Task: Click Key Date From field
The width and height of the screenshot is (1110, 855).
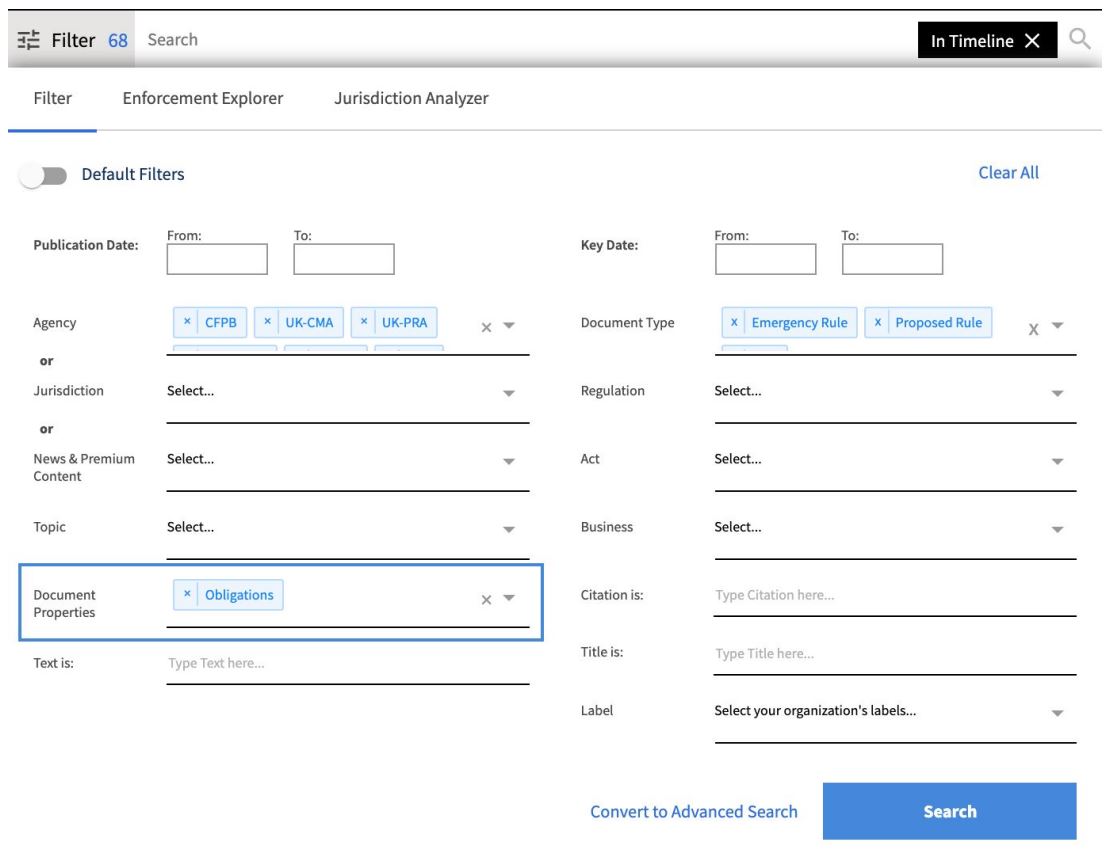Action: [x=765, y=259]
